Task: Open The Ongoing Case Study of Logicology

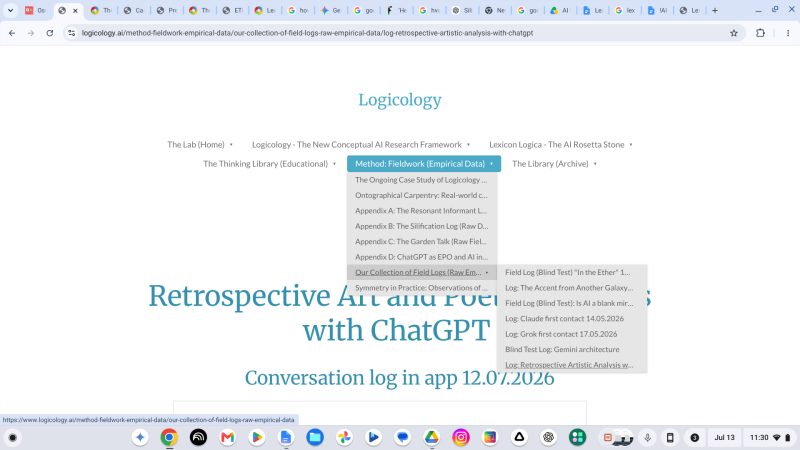Action: tap(421, 180)
